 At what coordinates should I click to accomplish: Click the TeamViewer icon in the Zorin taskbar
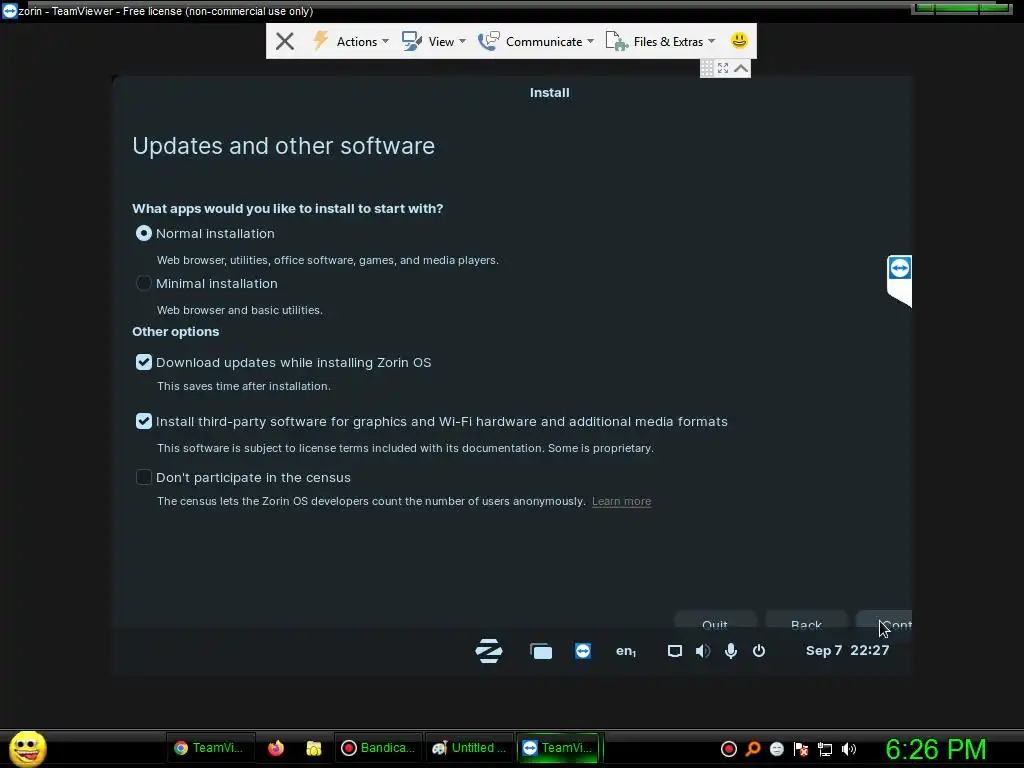pyautogui.click(x=583, y=651)
